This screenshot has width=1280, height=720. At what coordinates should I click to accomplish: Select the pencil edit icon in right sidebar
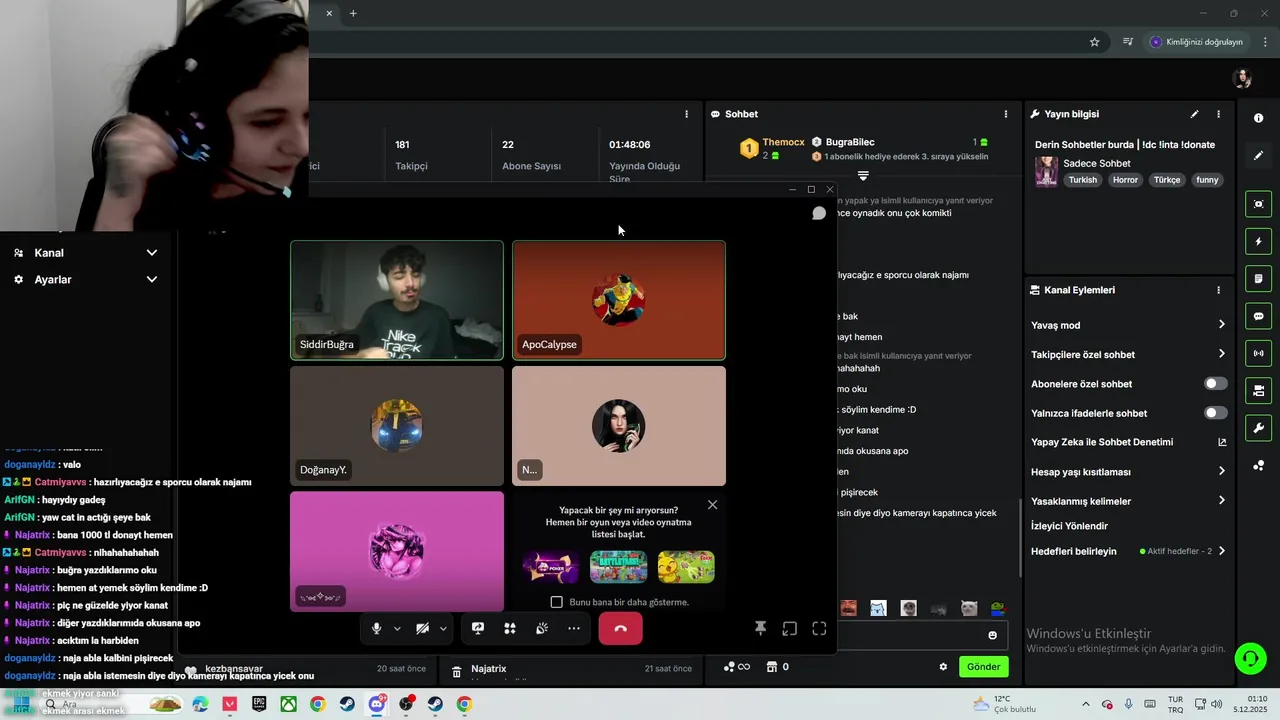pyautogui.click(x=1258, y=156)
